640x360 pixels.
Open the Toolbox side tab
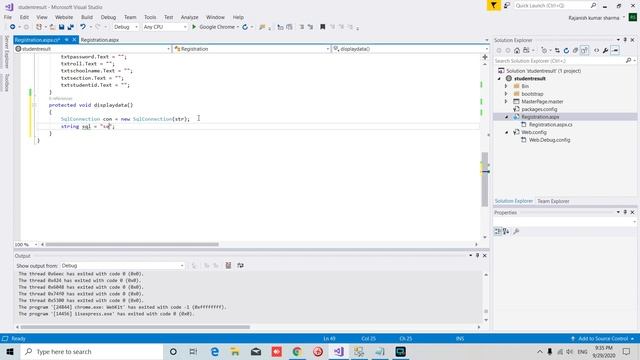pos(6,82)
